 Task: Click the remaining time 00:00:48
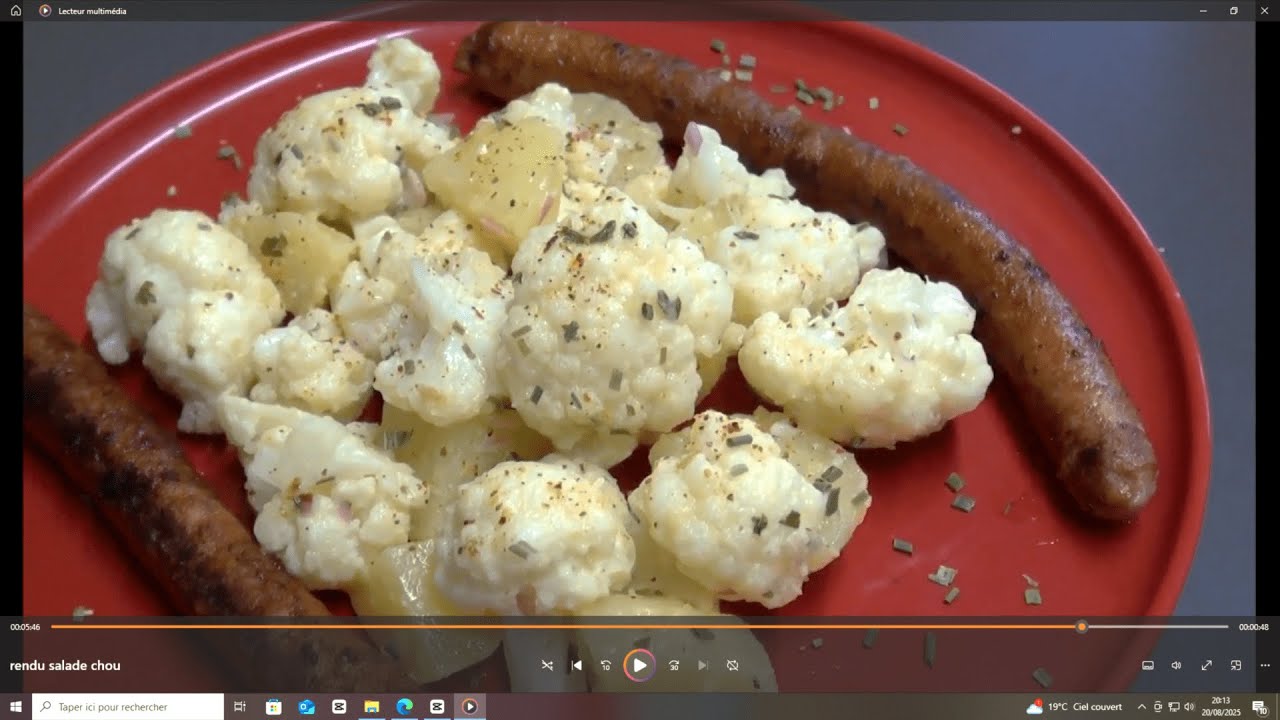tap(1254, 627)
